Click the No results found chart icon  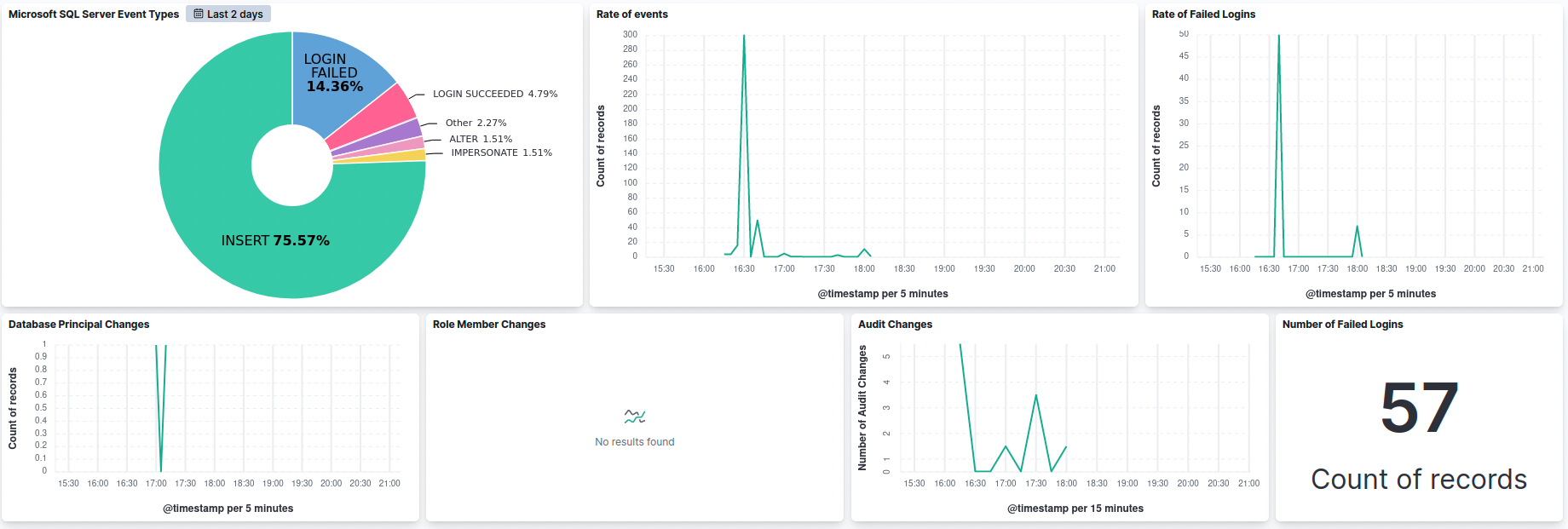[635, 417]
